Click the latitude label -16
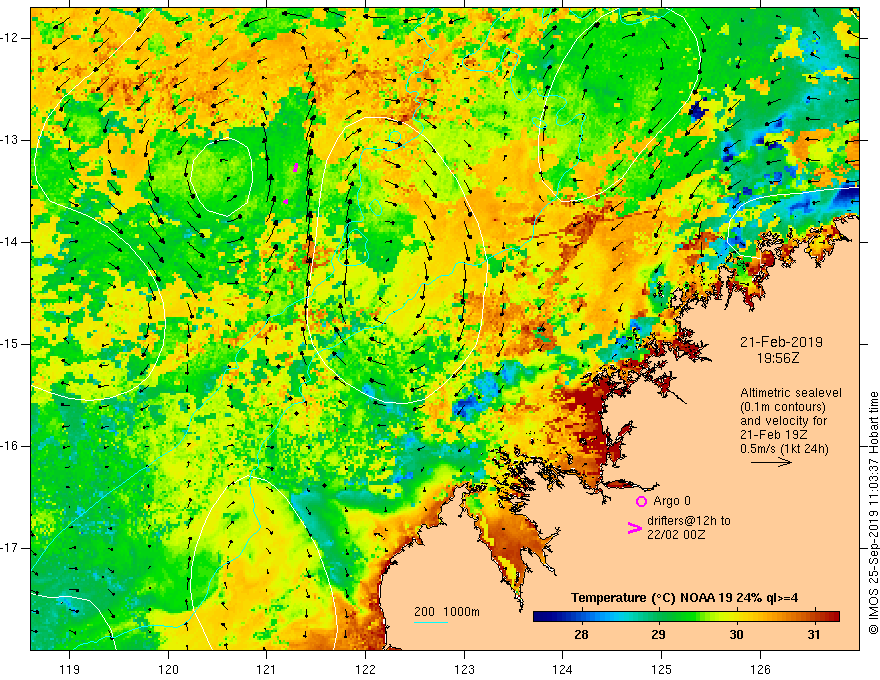 [10, 446]
